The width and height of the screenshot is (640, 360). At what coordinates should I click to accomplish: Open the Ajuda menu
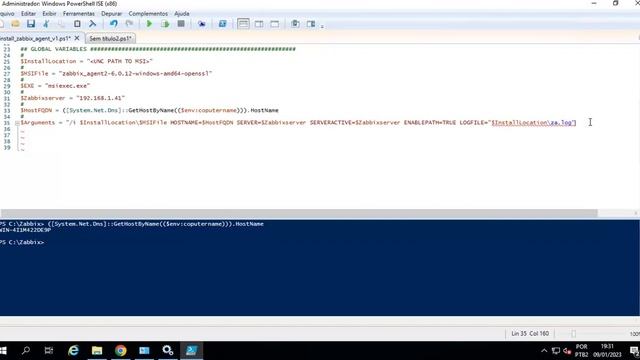(x=182, y=13)
